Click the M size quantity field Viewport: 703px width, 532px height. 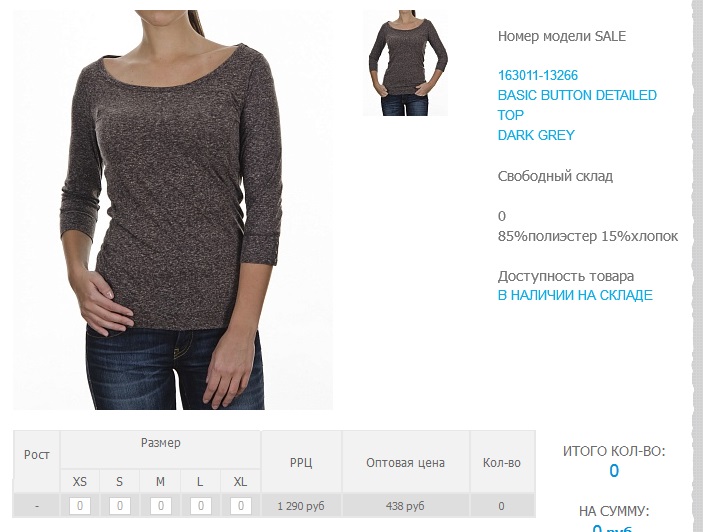(x=161, y=506)
